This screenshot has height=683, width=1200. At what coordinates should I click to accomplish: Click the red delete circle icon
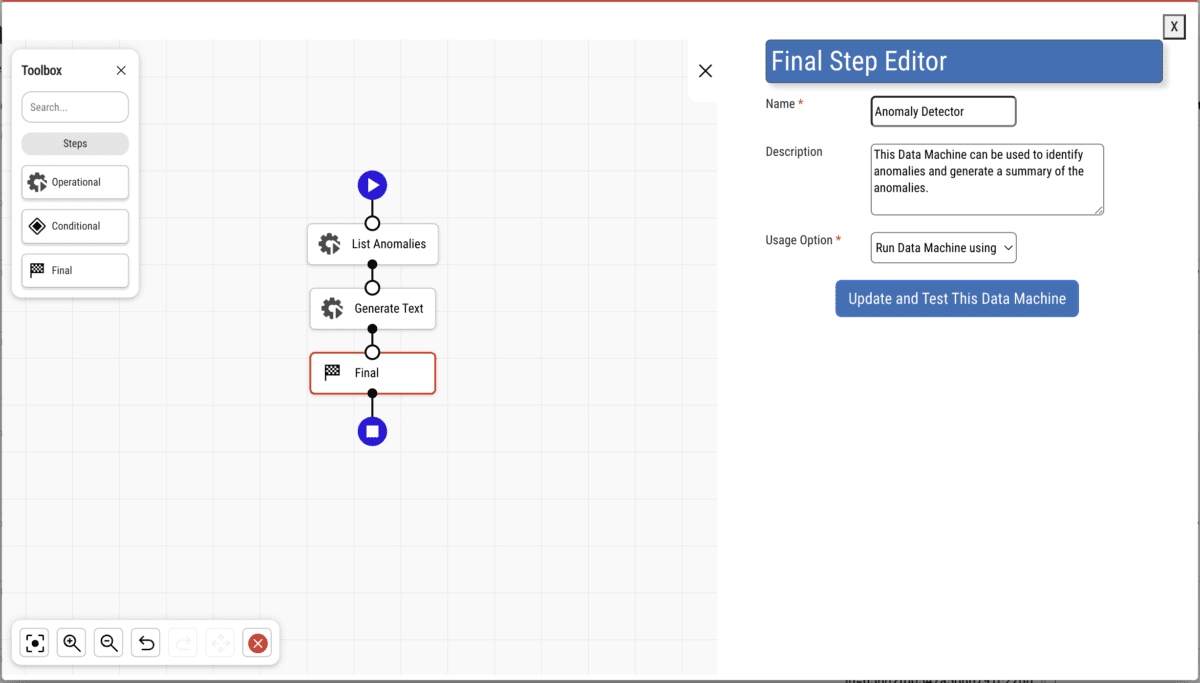tap(257, 643)
